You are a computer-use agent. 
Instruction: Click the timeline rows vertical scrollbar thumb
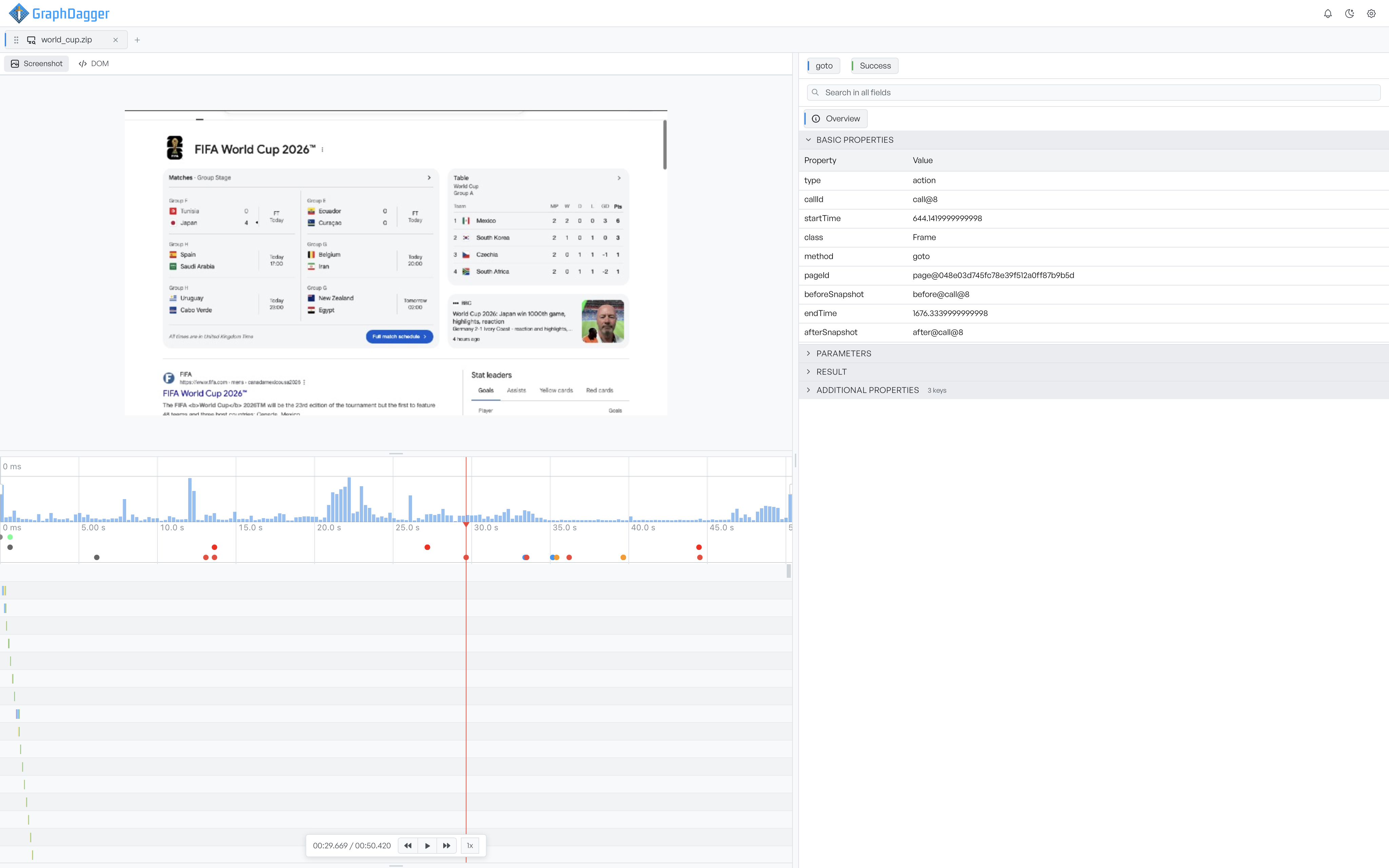click(x=789, y=571)
